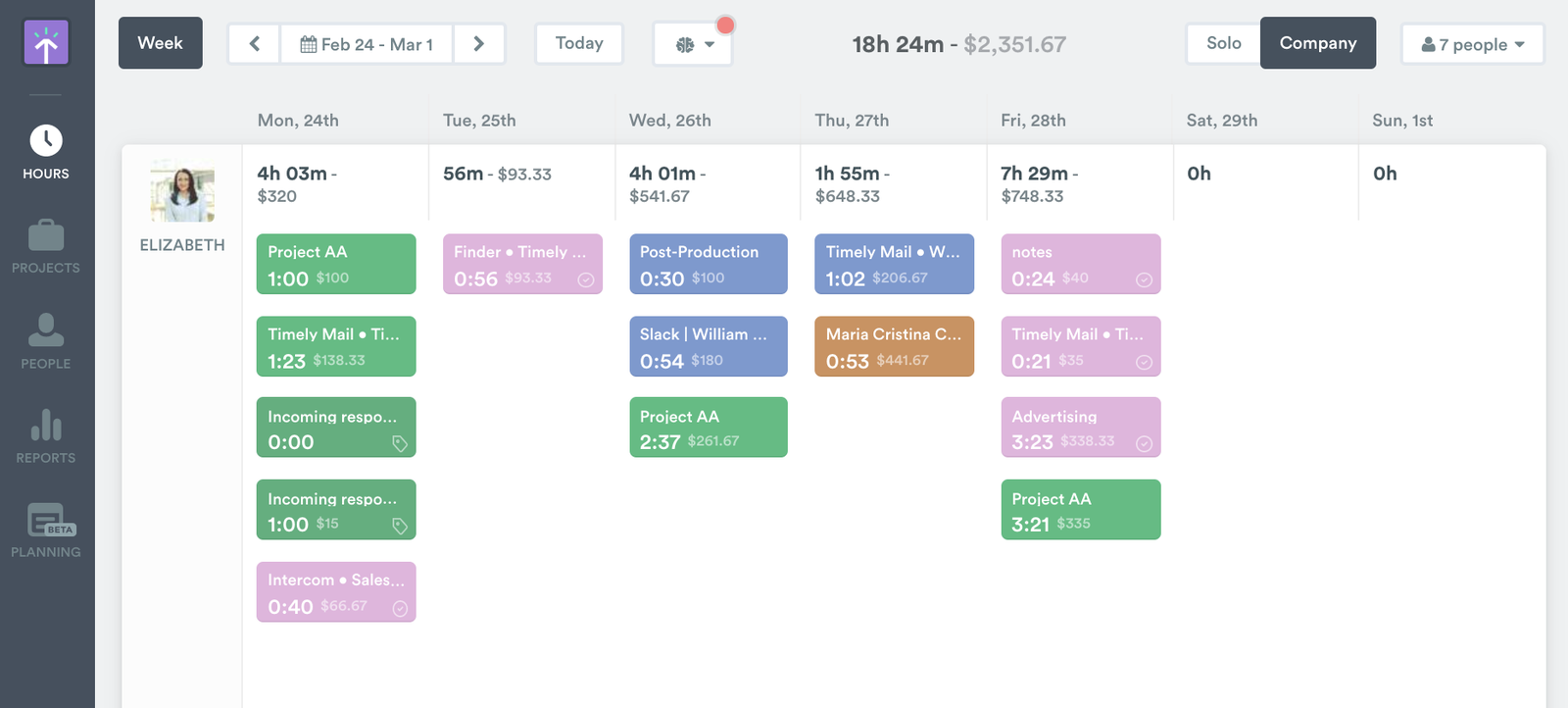Open the Memory brain dropdown
Screen dimensions: 1568x708
coord(693,44)
